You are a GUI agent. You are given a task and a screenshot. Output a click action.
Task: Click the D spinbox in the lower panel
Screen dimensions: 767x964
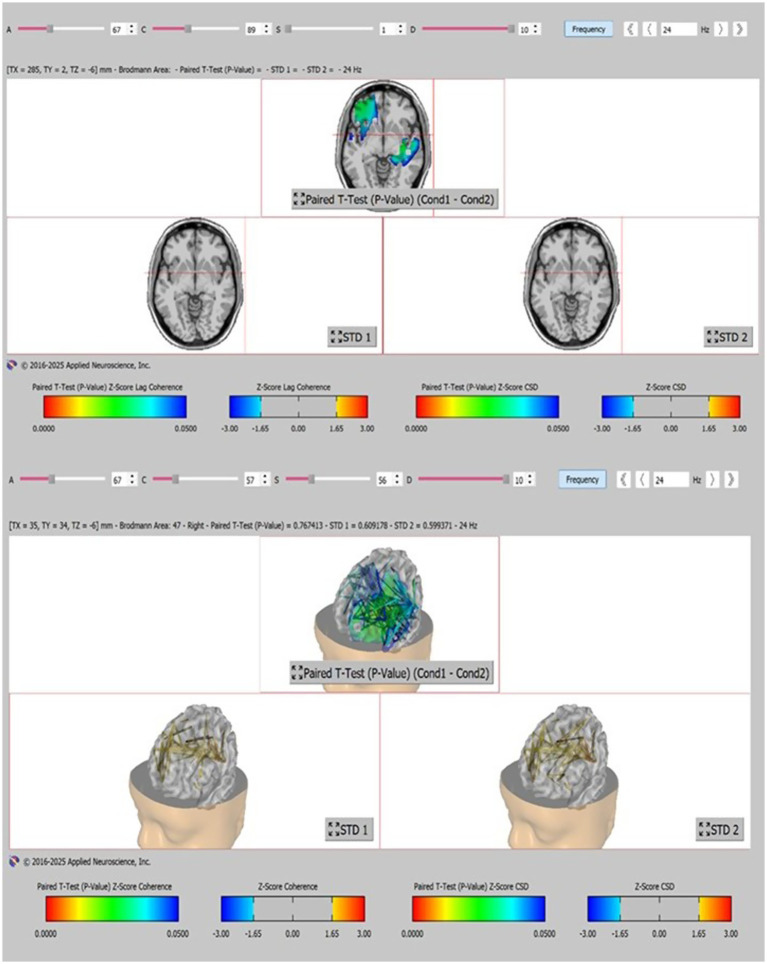click(x=524, y=480)
